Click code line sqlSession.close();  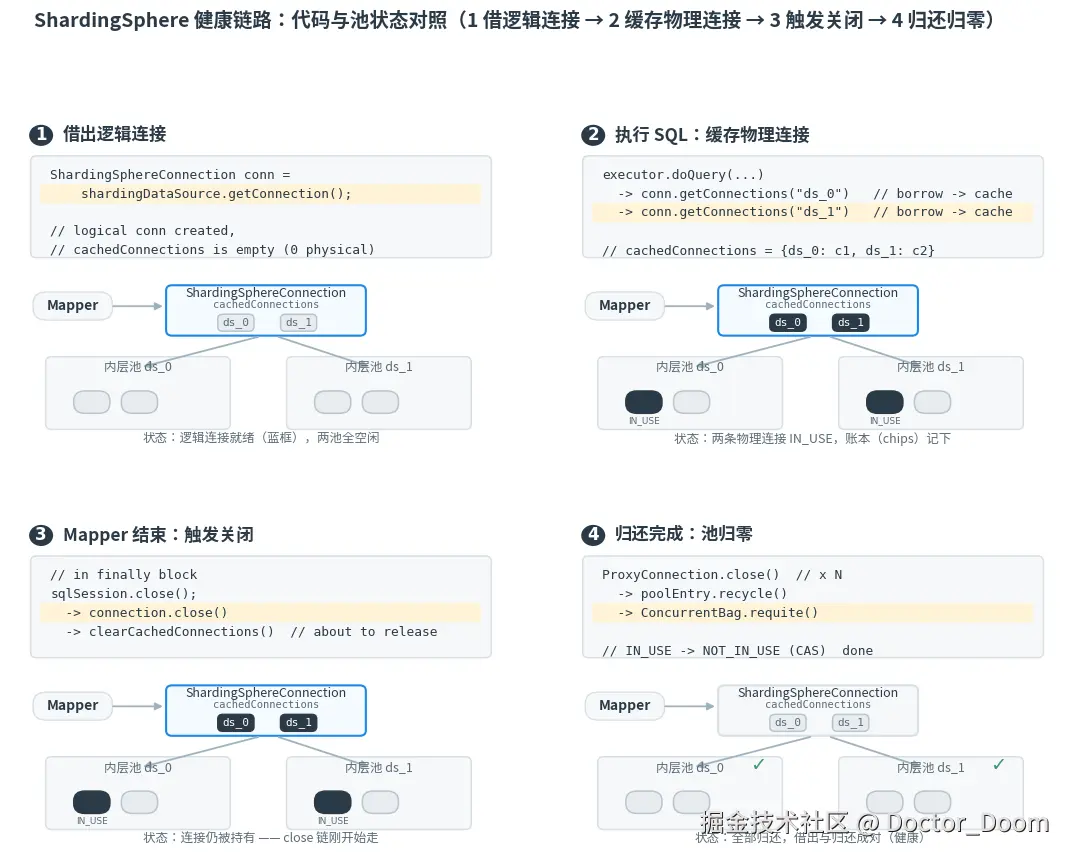tap(123, 594)
